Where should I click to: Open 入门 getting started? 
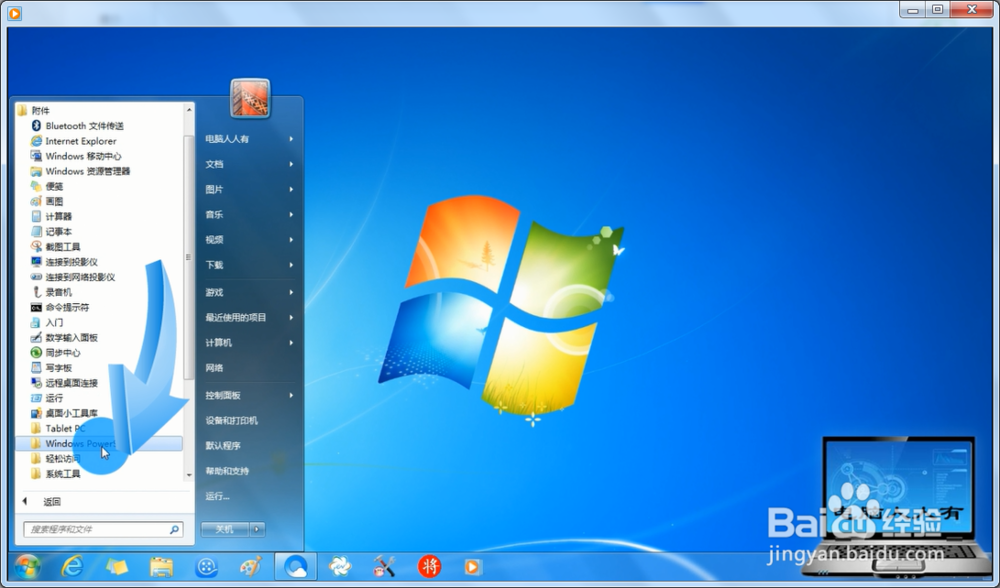47,323
